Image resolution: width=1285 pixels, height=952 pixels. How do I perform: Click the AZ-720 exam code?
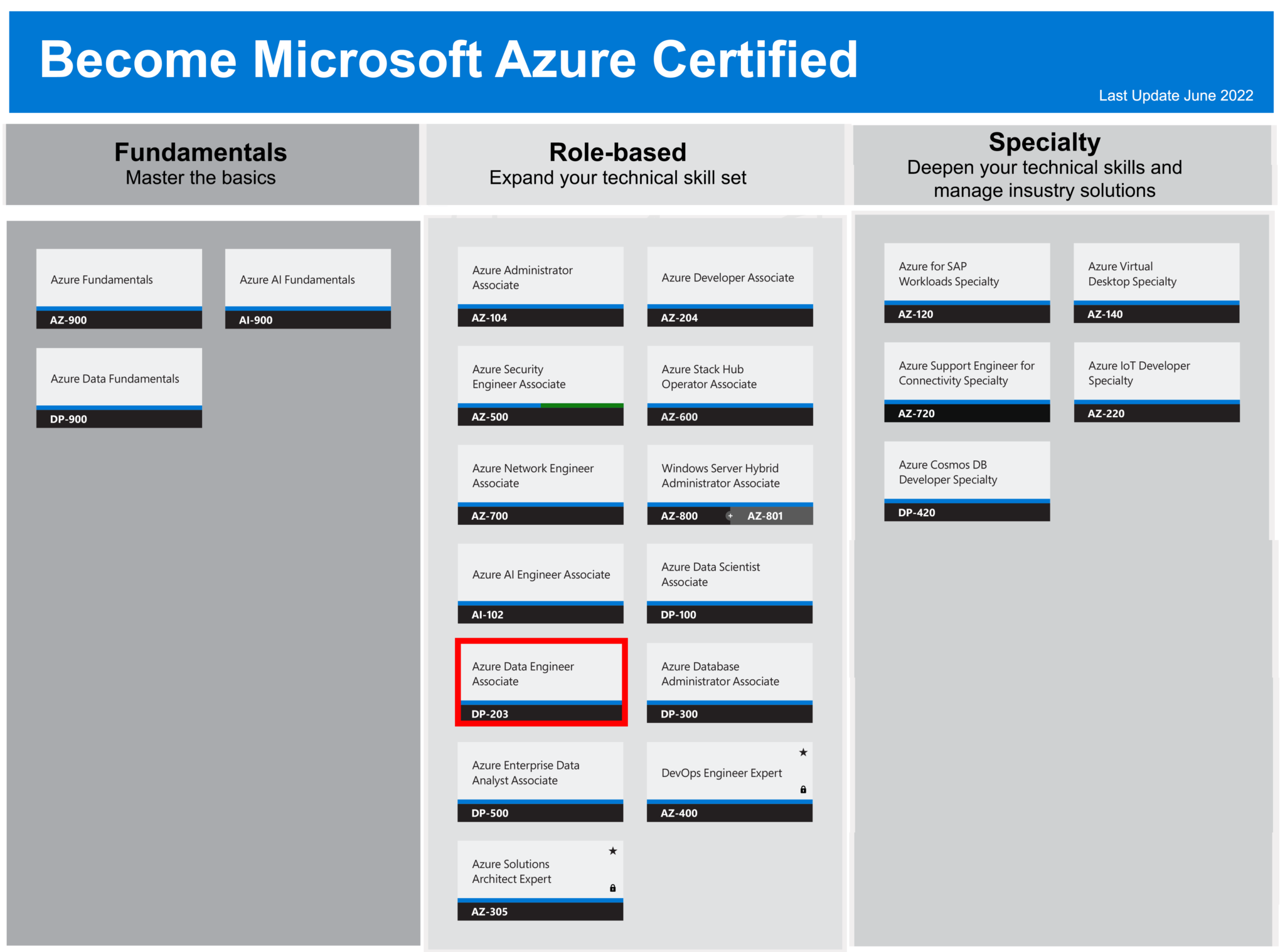916,413
